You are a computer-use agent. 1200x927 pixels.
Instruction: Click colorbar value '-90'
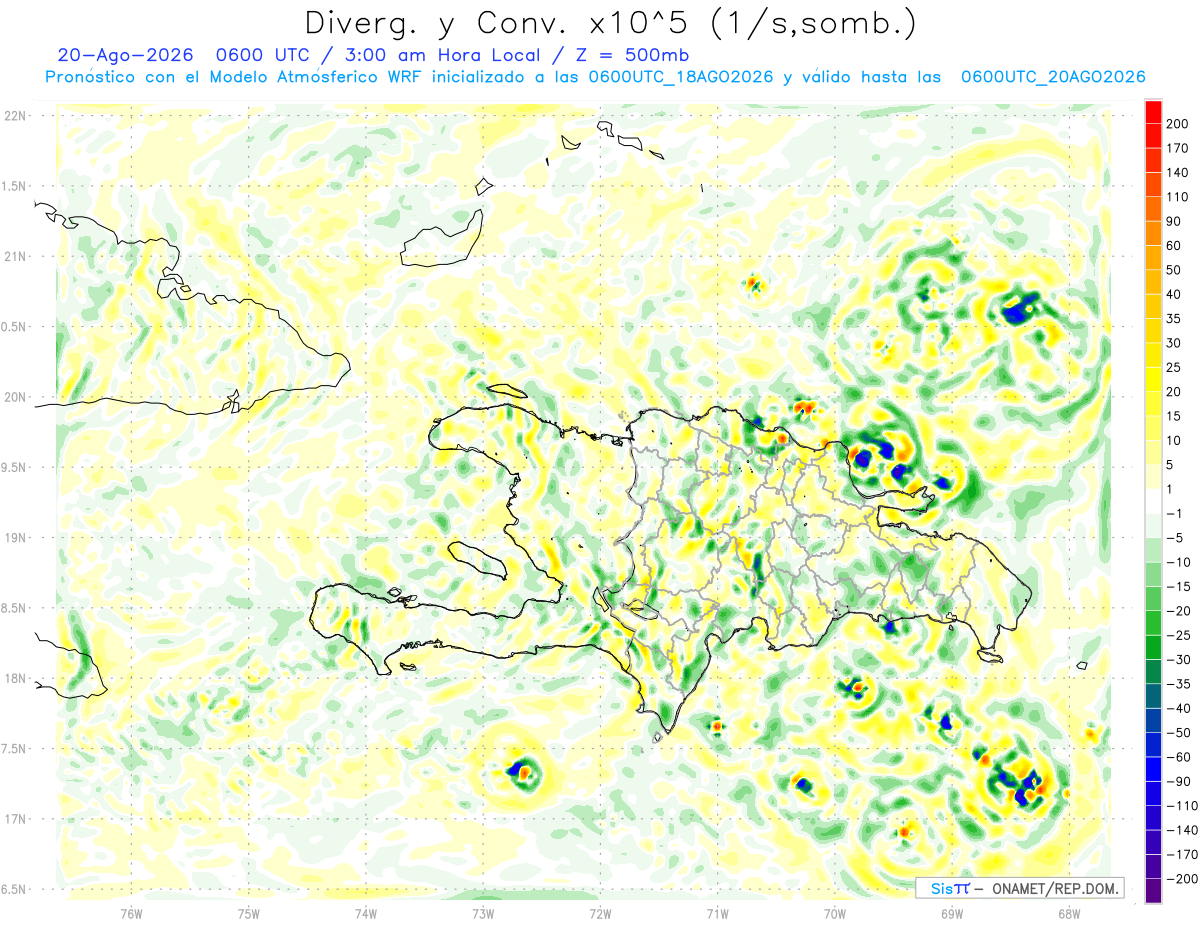tap(1177, 781)
